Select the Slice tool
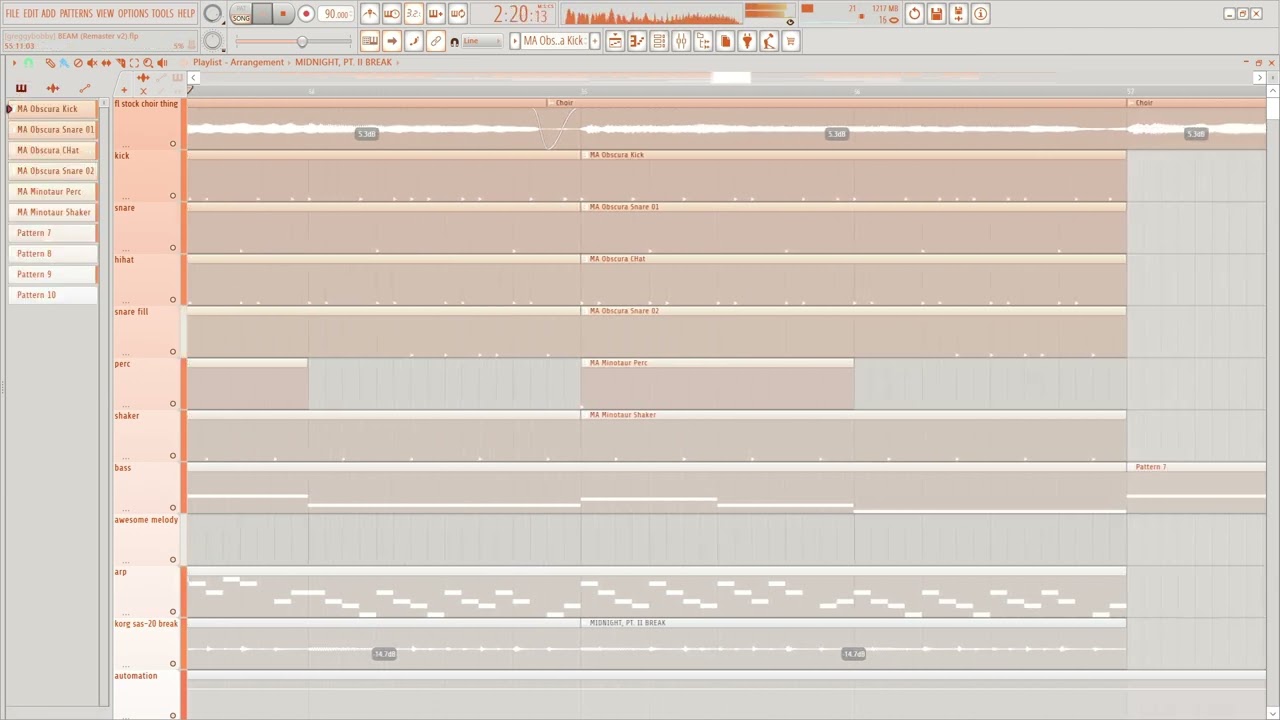 120,62
